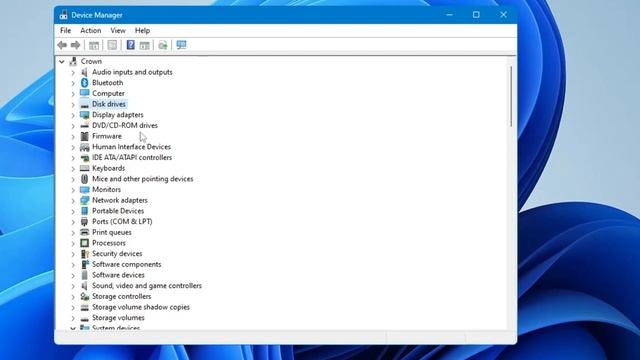The image size is (640, 360).
Task: Click the Print queues printer icon
Action: [x=84, y=232]
